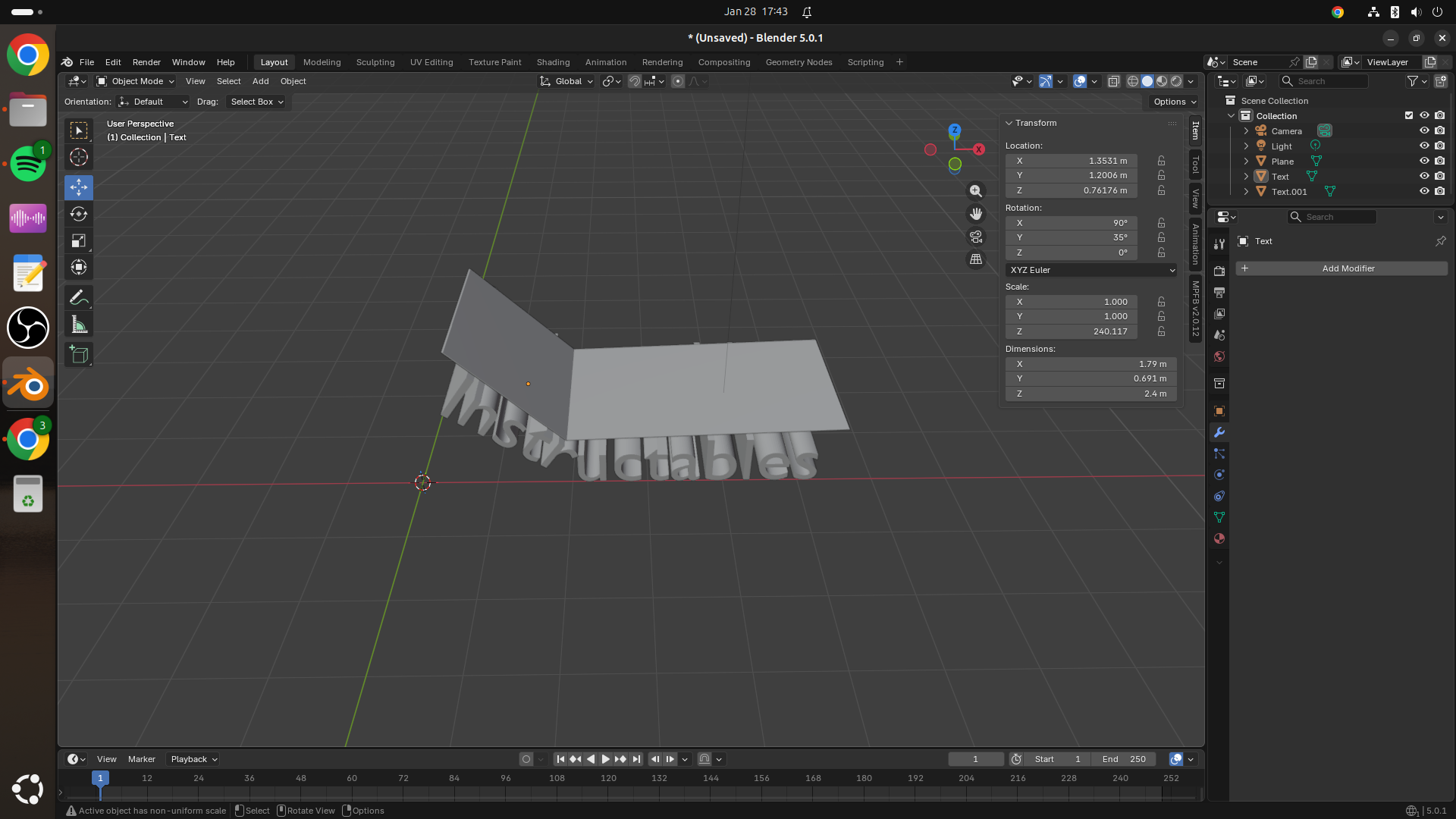Disable camera rendering for Text.001
1456x819 pixels.
(1440, 191)
